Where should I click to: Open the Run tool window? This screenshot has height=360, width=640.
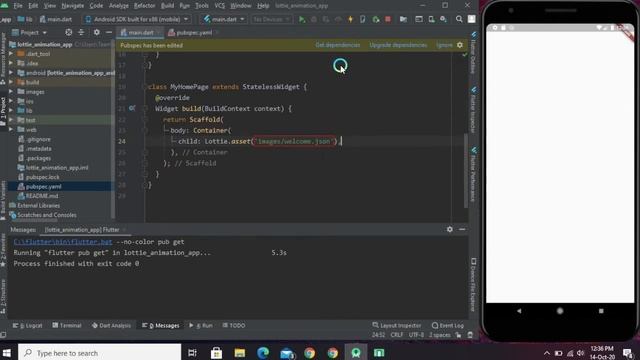coord(201,325)
